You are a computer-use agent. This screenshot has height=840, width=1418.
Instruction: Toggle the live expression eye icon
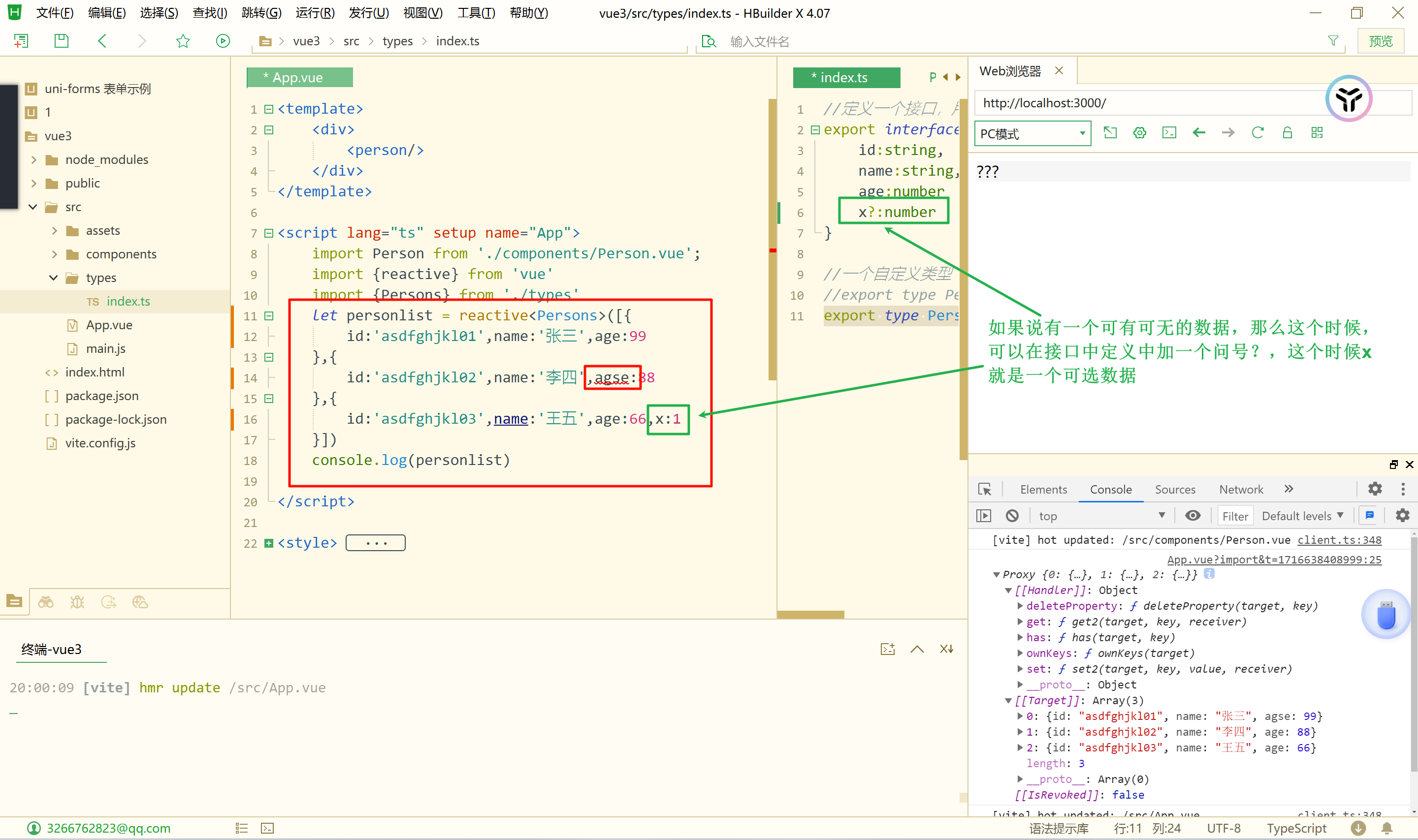pos(1192,516)
